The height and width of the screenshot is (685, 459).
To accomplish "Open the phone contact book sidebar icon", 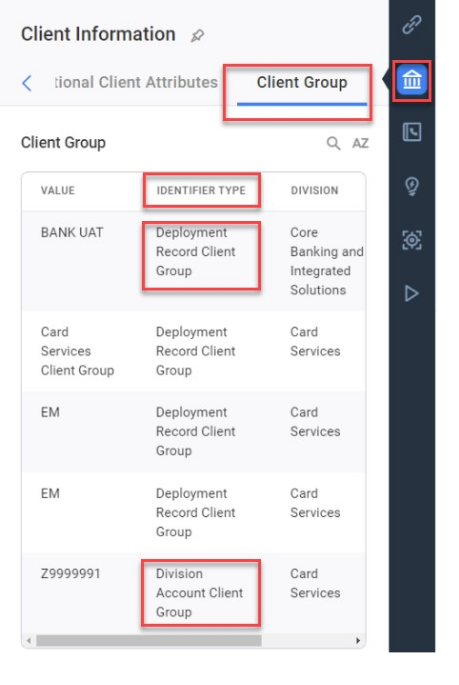I will (411, 132).
